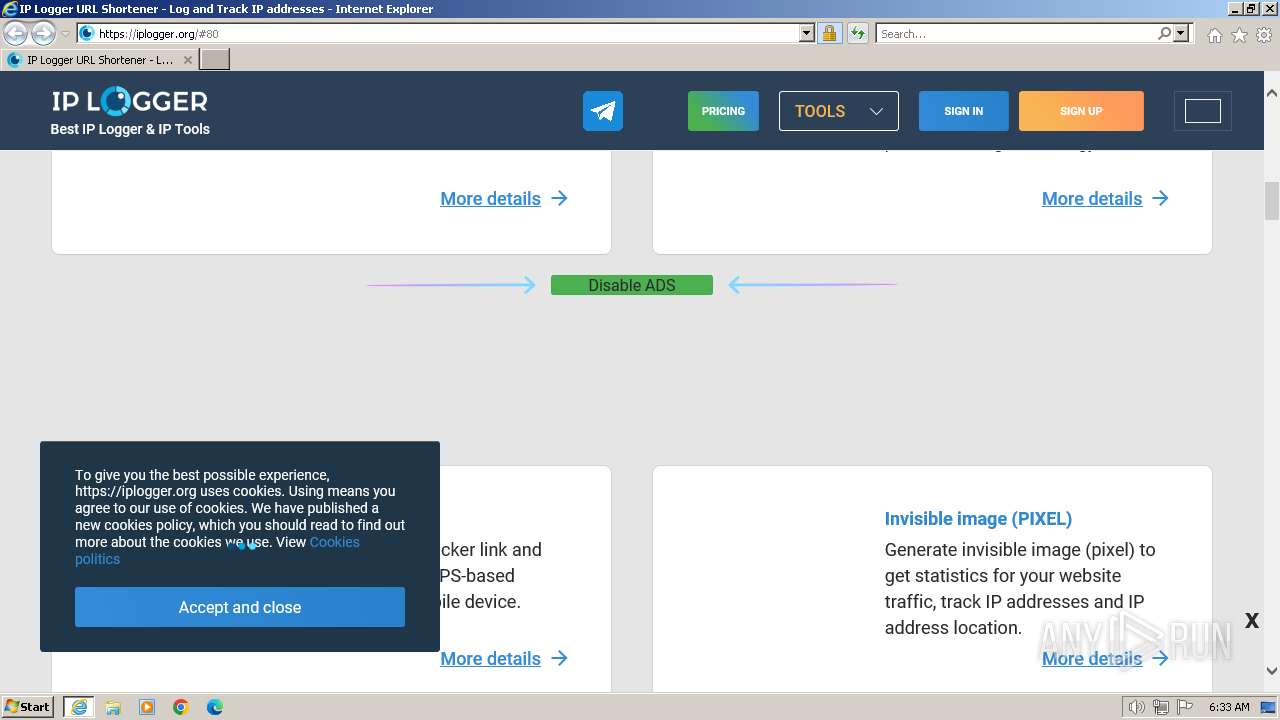This screenshot has height=720, width=1280.
Task: Click the Show desktop button
Action: 1269,707
